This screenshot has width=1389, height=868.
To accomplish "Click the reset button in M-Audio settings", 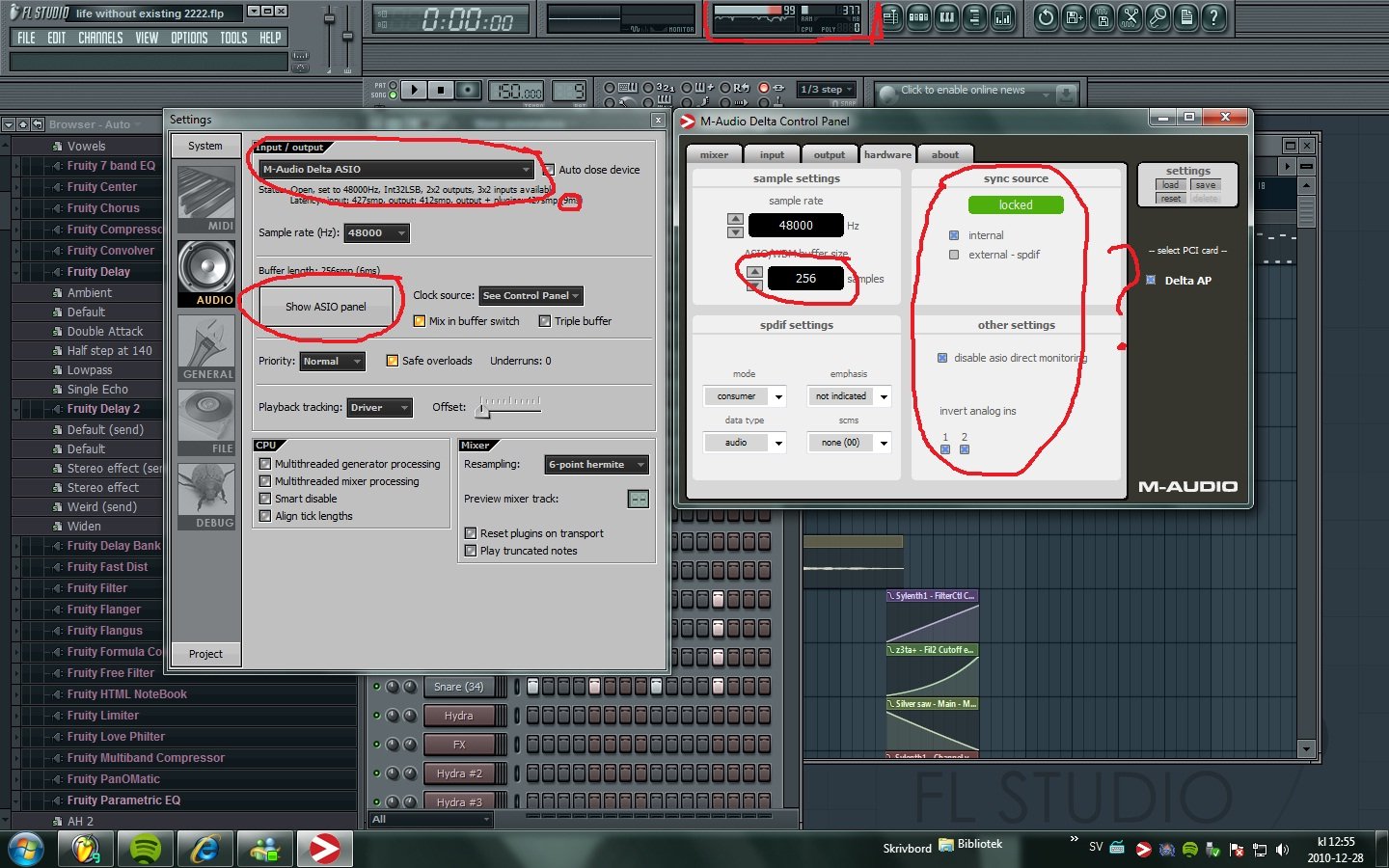I will coord(1170,199).
